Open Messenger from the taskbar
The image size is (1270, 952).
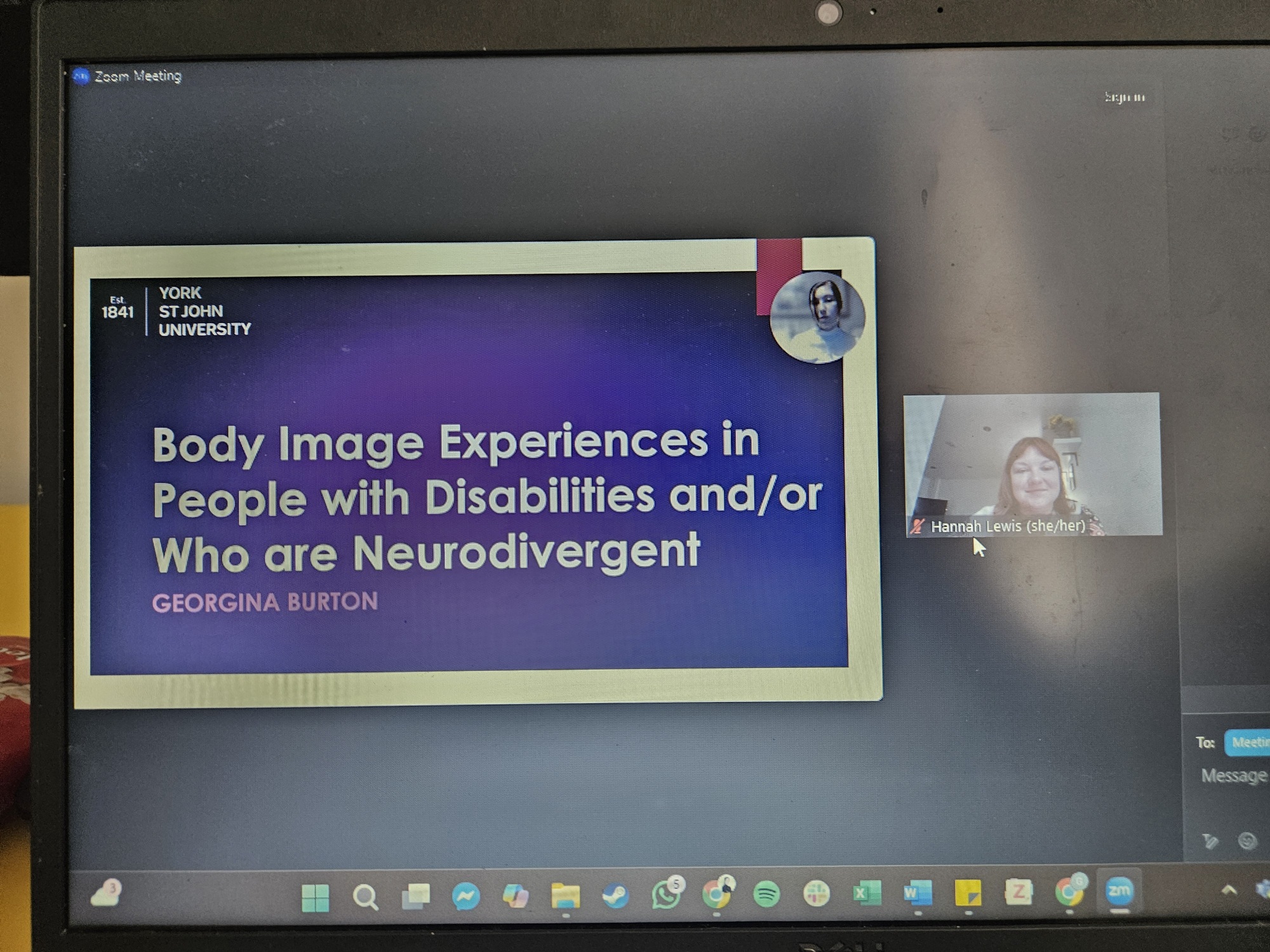(x=465, y=897)
